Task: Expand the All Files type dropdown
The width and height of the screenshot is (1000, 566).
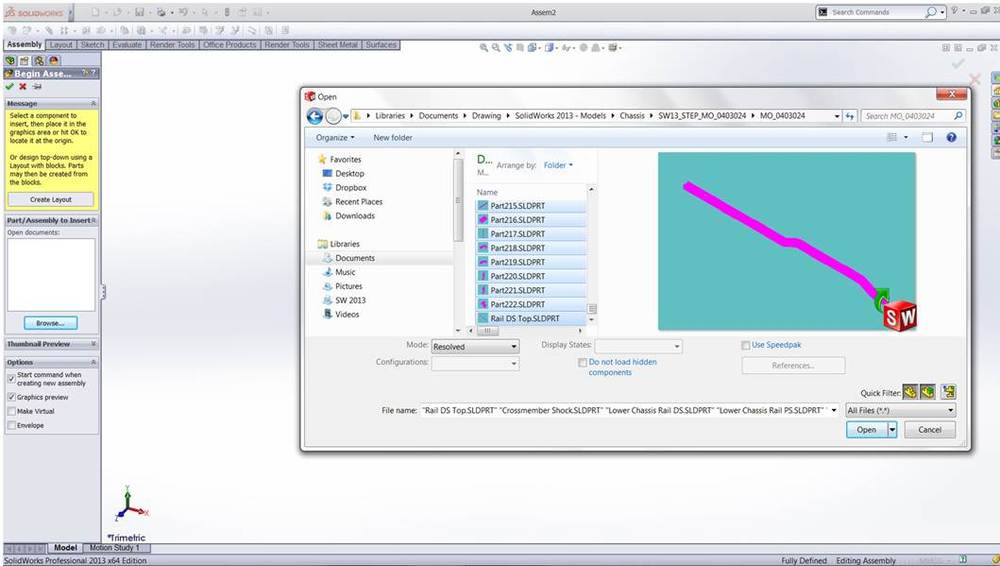Action: [900, 410]
